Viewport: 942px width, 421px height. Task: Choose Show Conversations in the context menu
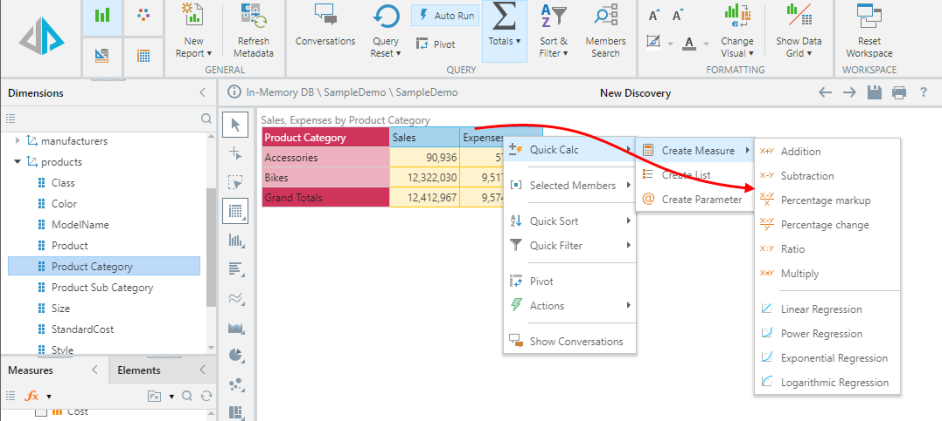coord(570,341)
